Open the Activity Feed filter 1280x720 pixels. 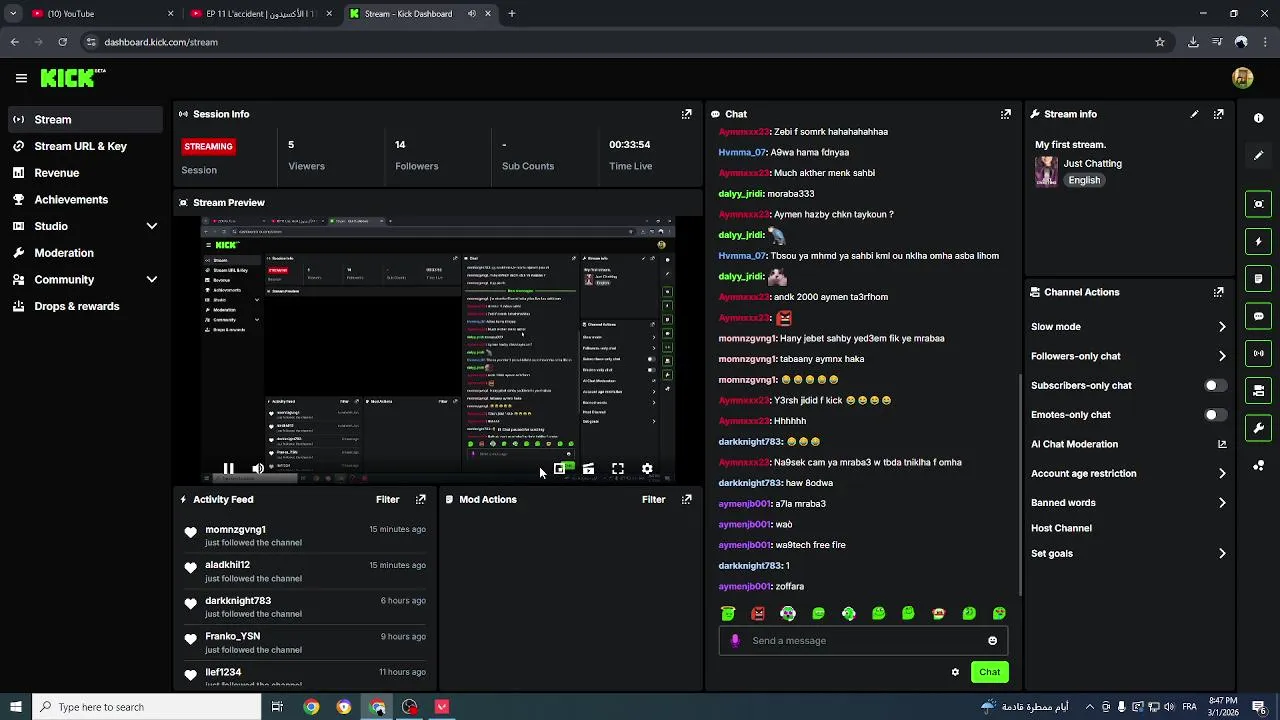point(387,499)
